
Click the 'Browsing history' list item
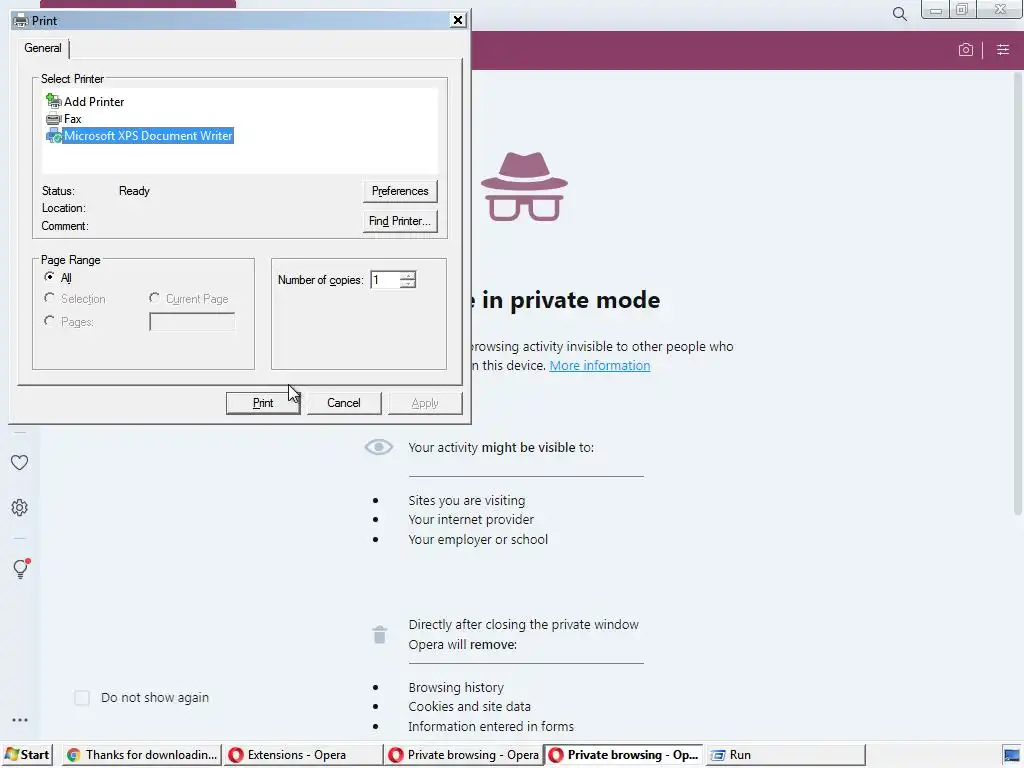click(456, 688)
